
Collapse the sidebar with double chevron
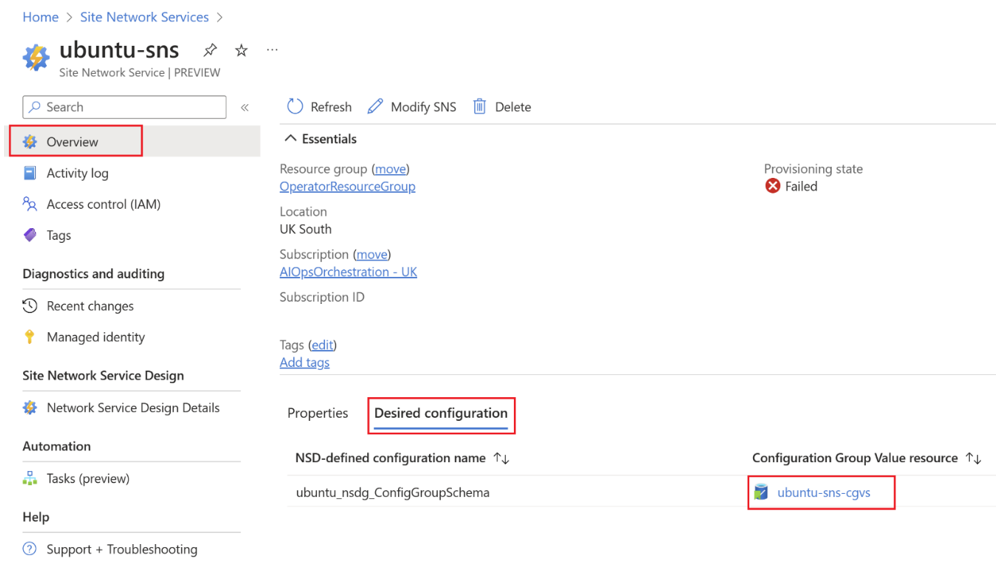click(245, 107)
